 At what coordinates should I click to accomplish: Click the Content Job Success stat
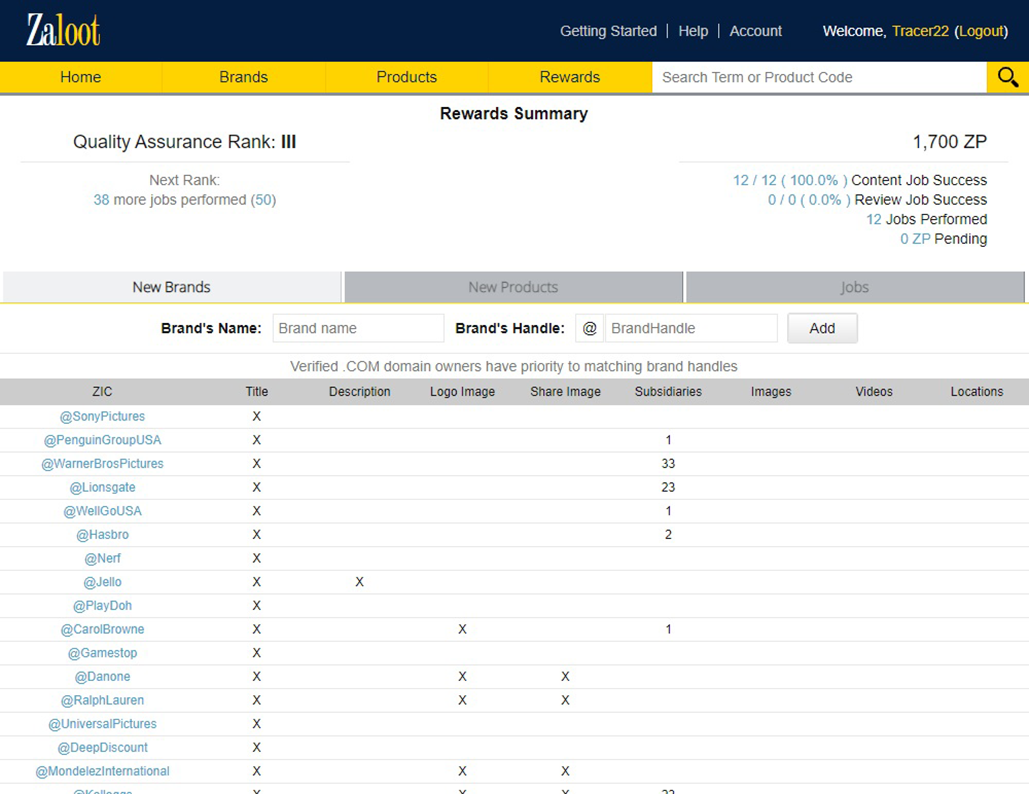pos(860,180)
